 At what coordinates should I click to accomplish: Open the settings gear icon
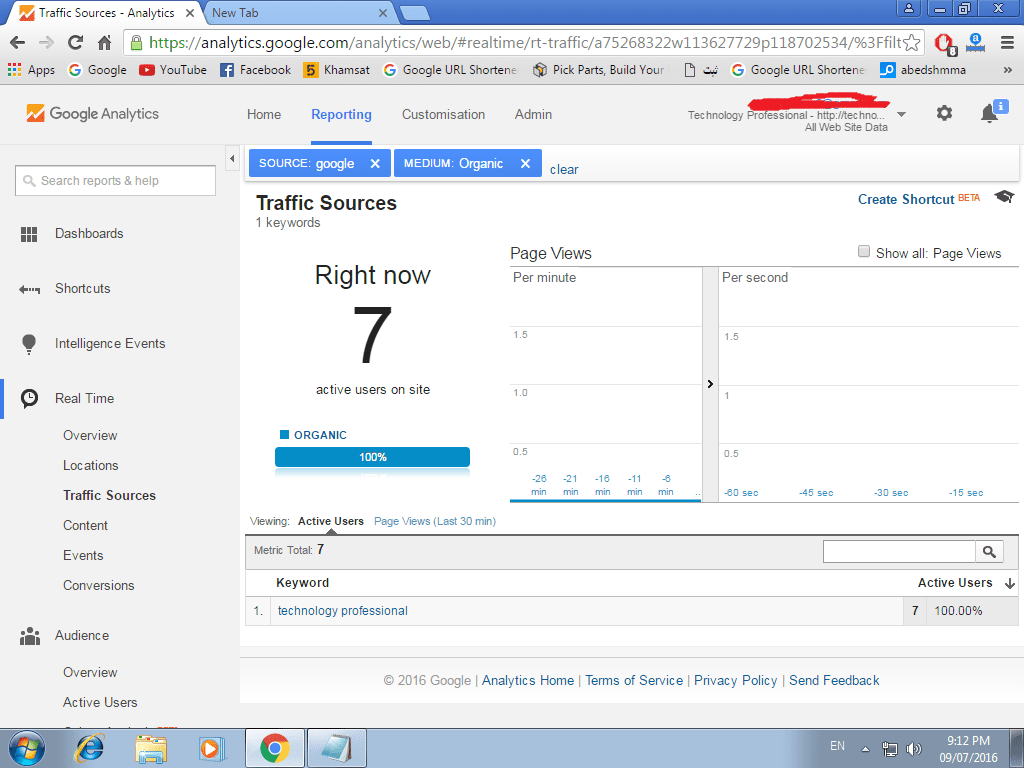coord(944,114)
